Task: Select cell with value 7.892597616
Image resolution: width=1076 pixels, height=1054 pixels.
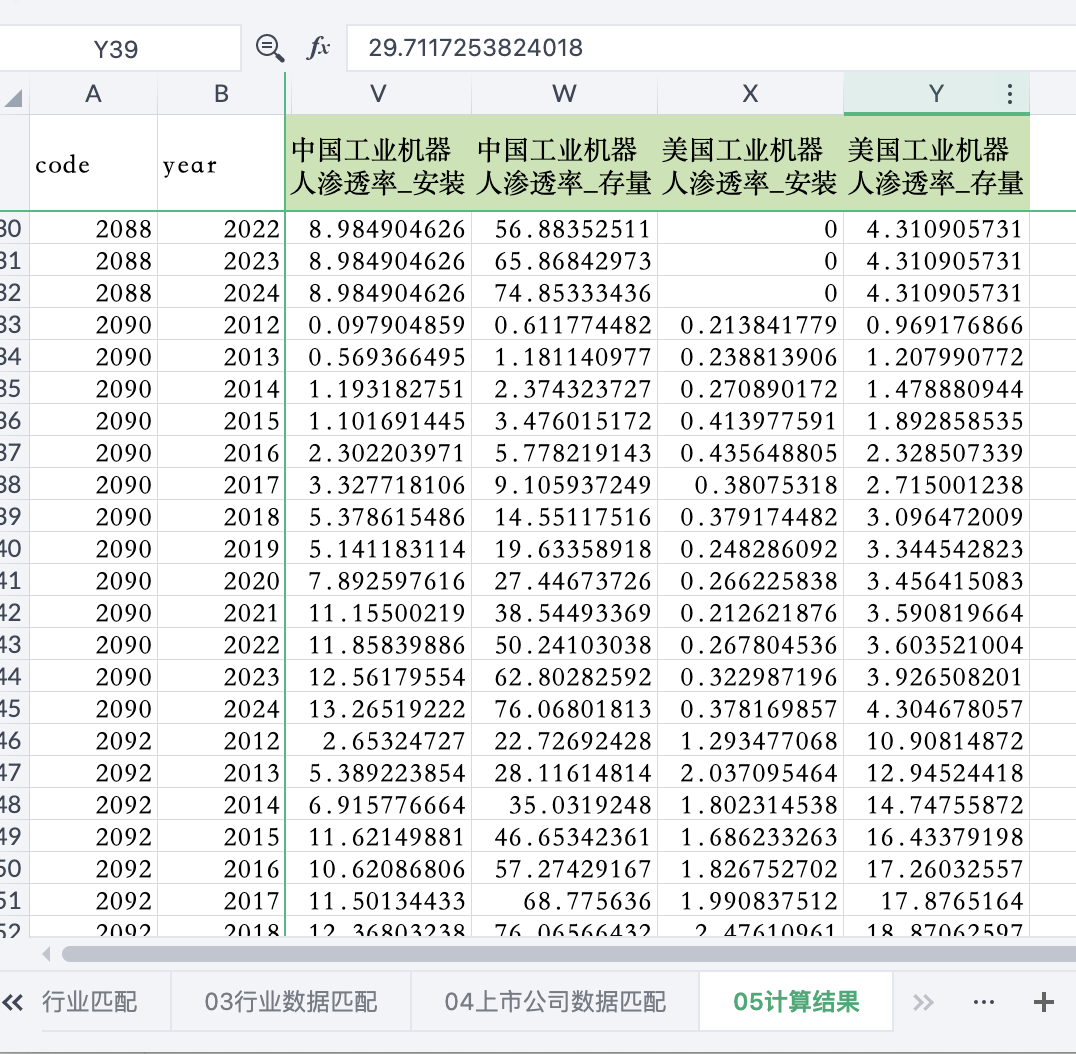Action: point(378,581)
